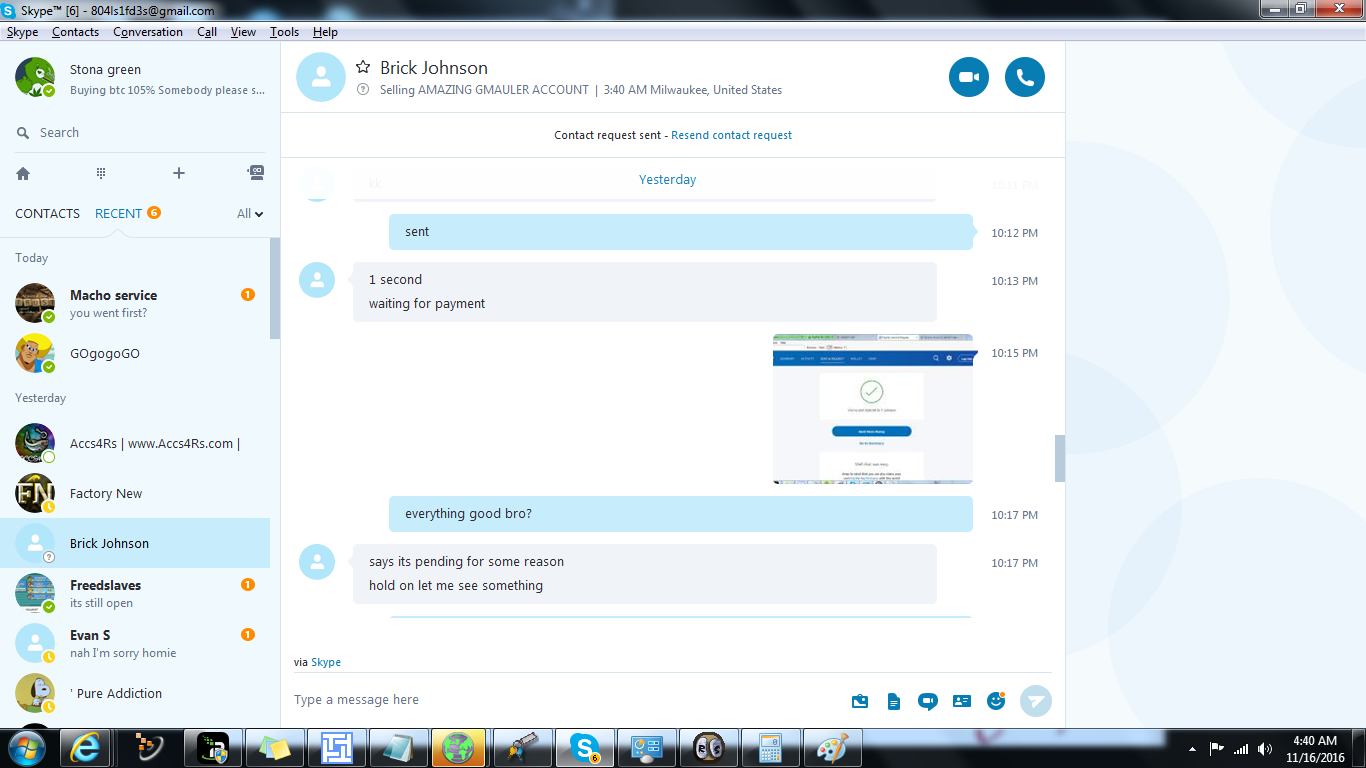Click the video message icon
Viewport: 1366px width, 768px height.
[x=928, y=701]
